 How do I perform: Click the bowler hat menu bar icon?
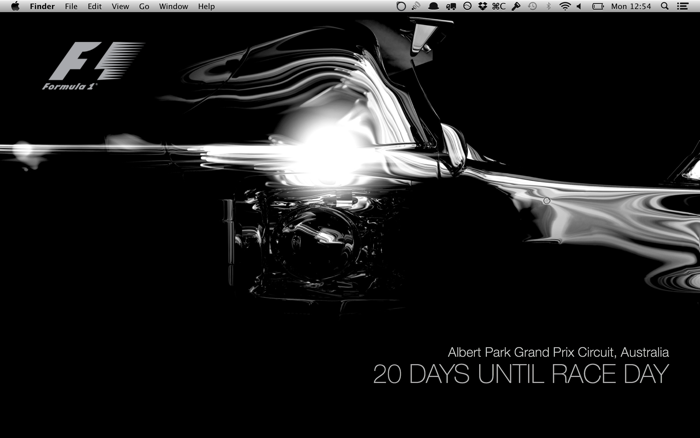point(433,6)
